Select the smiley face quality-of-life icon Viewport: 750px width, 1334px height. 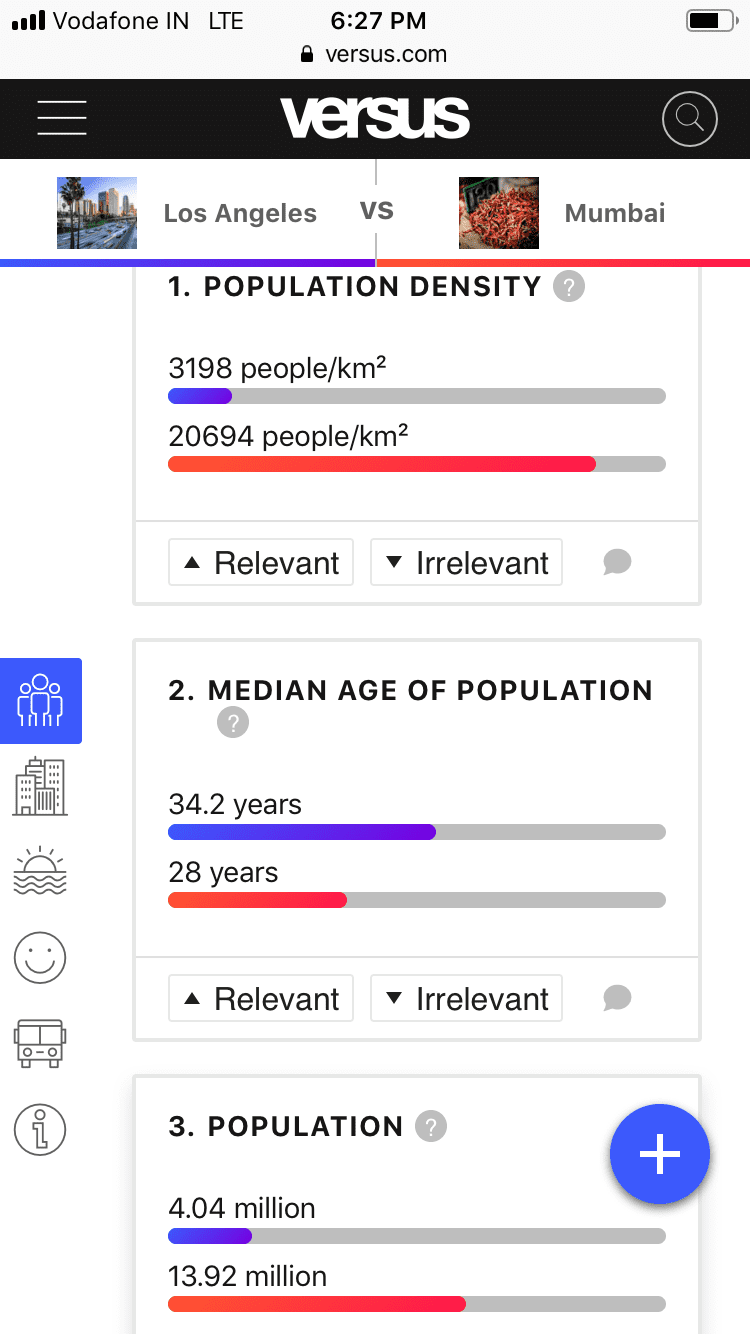tap(40, 958)
